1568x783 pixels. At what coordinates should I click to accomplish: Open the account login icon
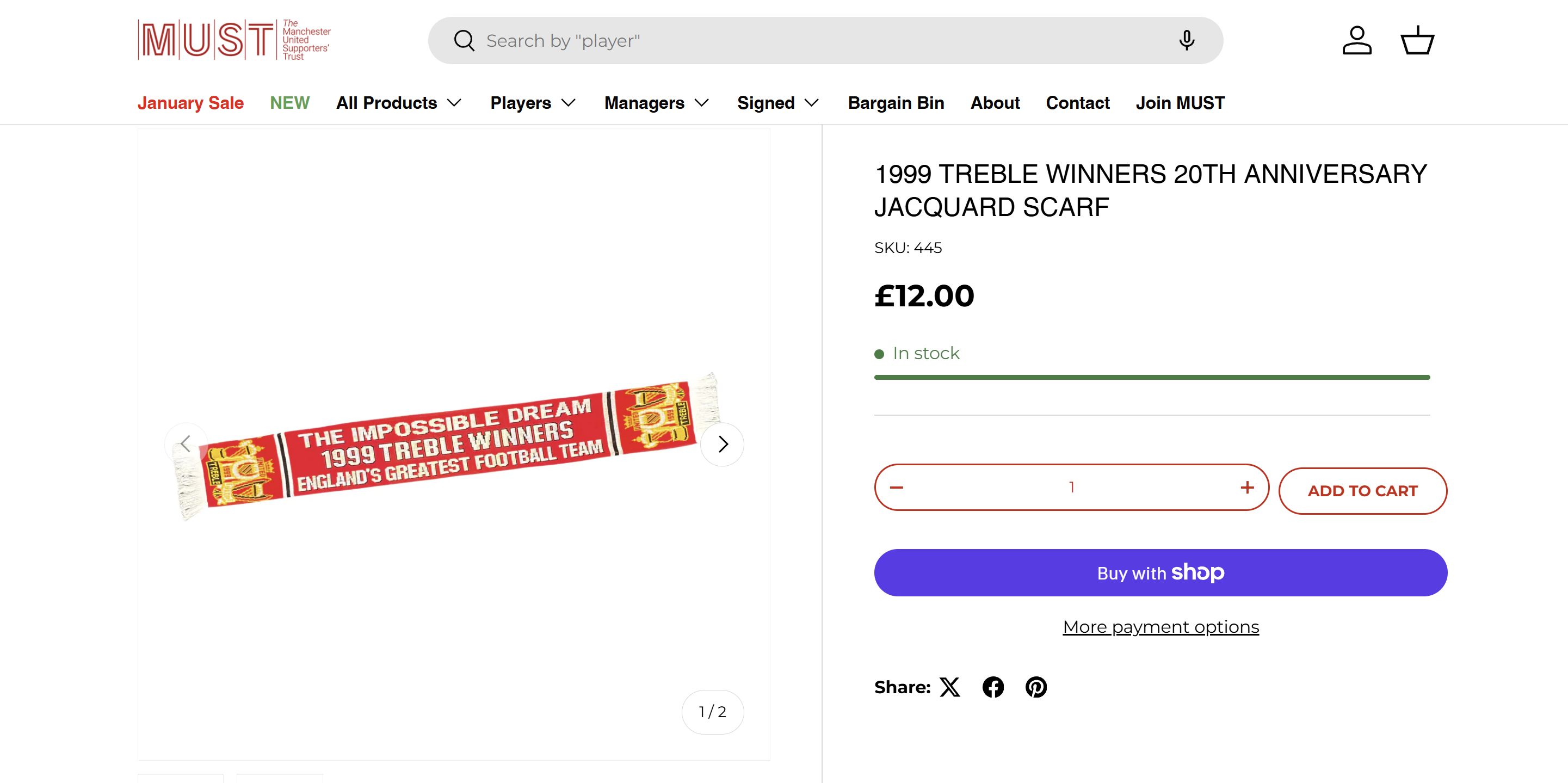(x=1357, y=41)
